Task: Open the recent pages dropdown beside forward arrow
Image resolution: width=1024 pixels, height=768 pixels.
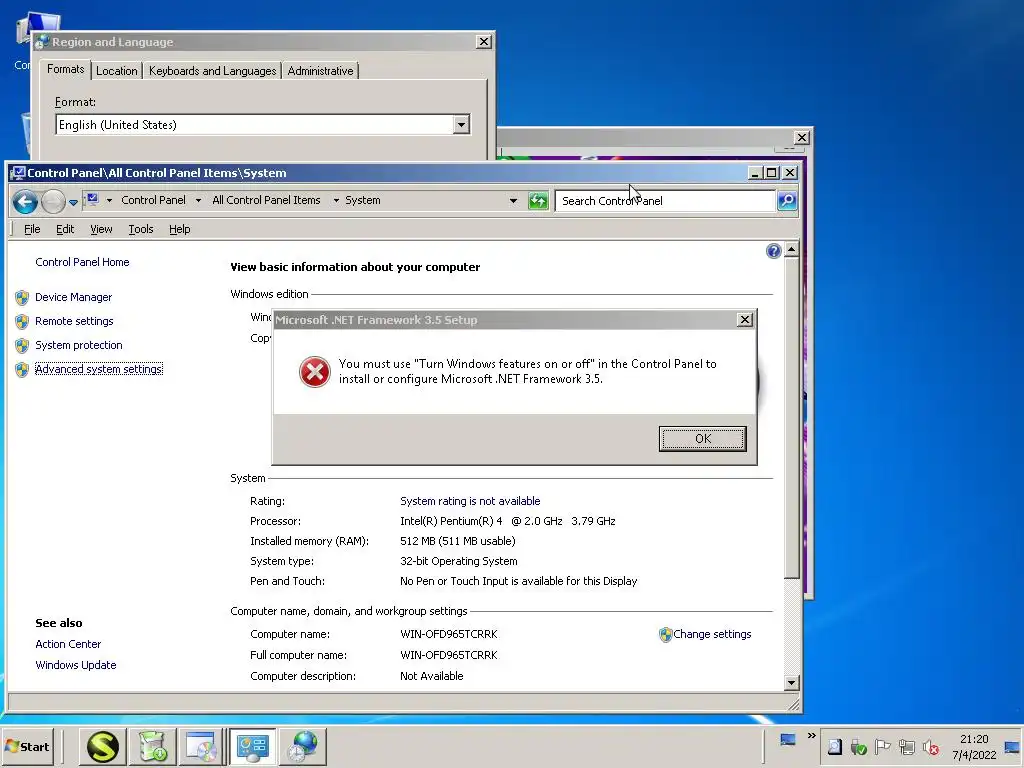Action: coord(73,202)
